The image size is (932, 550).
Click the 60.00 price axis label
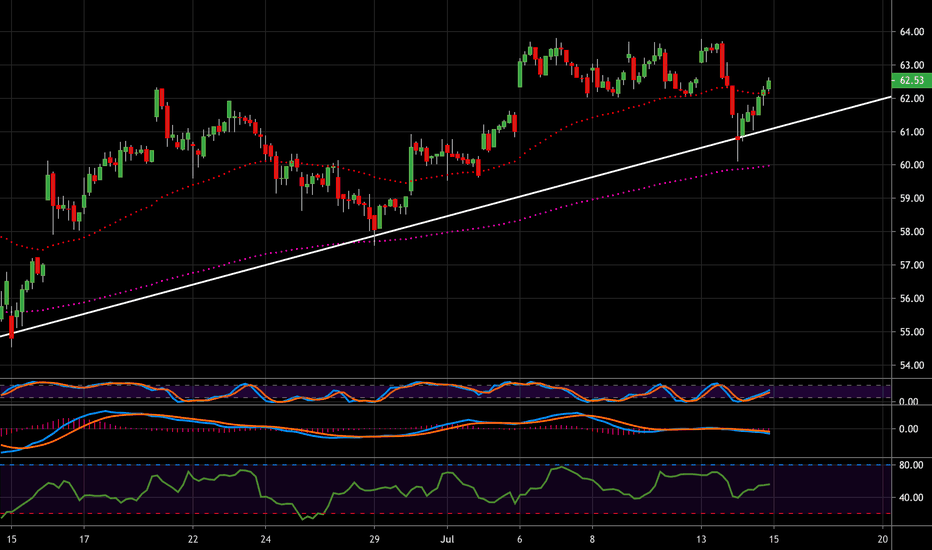click(912, 165)
